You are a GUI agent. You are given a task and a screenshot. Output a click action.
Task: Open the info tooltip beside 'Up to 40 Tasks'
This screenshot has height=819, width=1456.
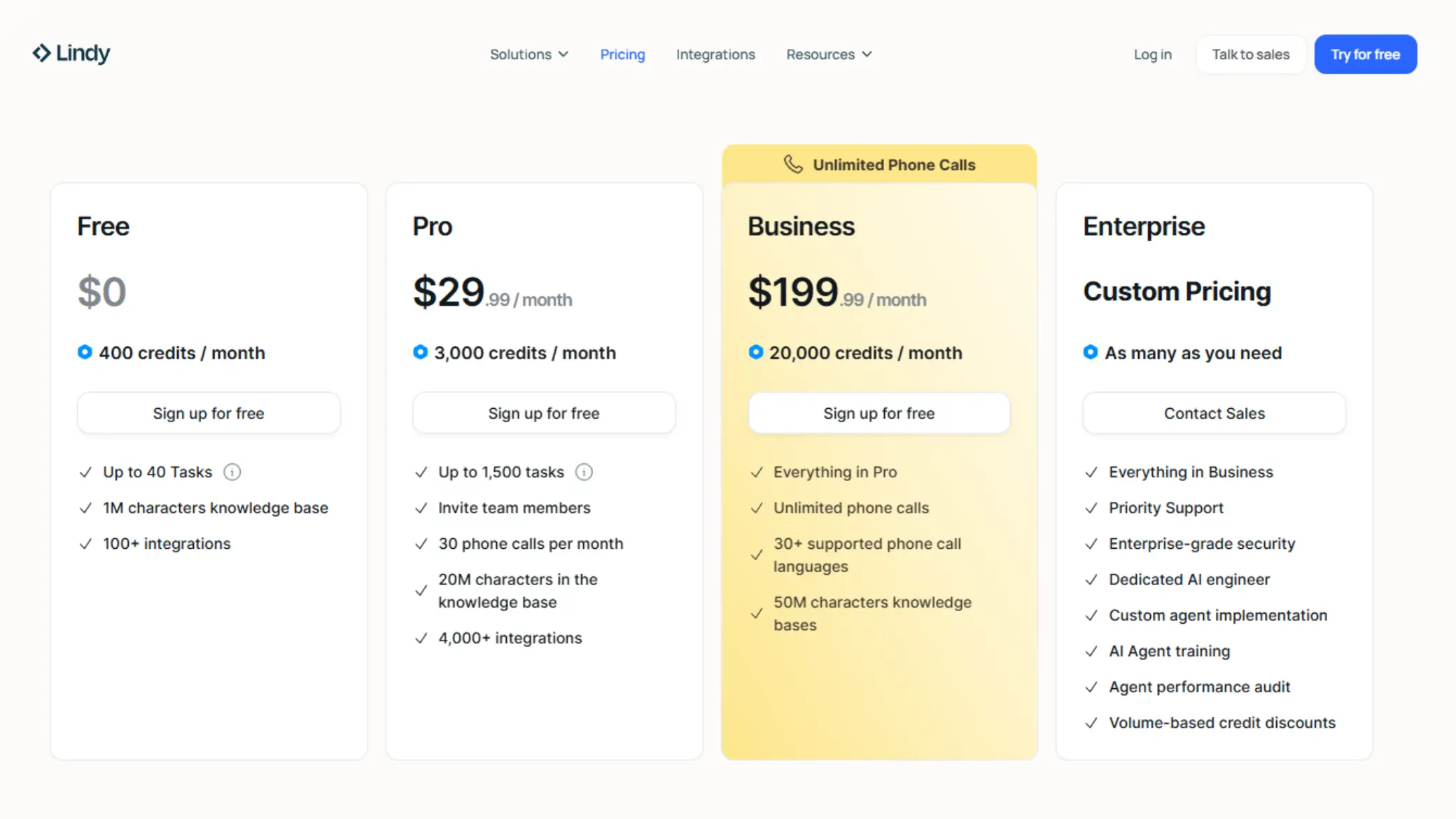click(x=232, y=472)
